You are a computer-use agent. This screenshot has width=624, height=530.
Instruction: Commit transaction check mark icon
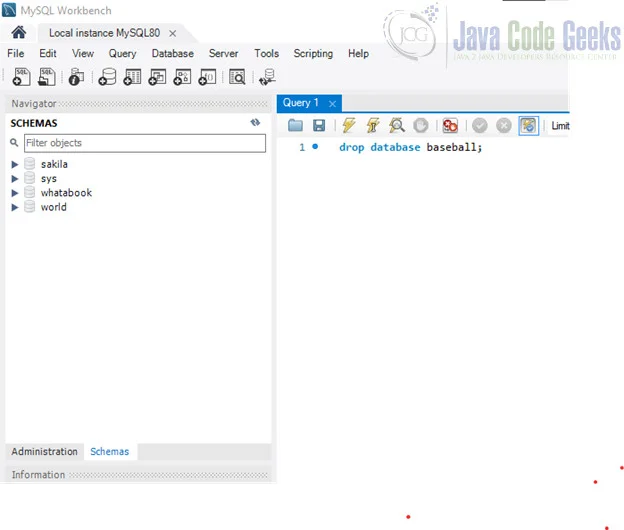[480, 126]
